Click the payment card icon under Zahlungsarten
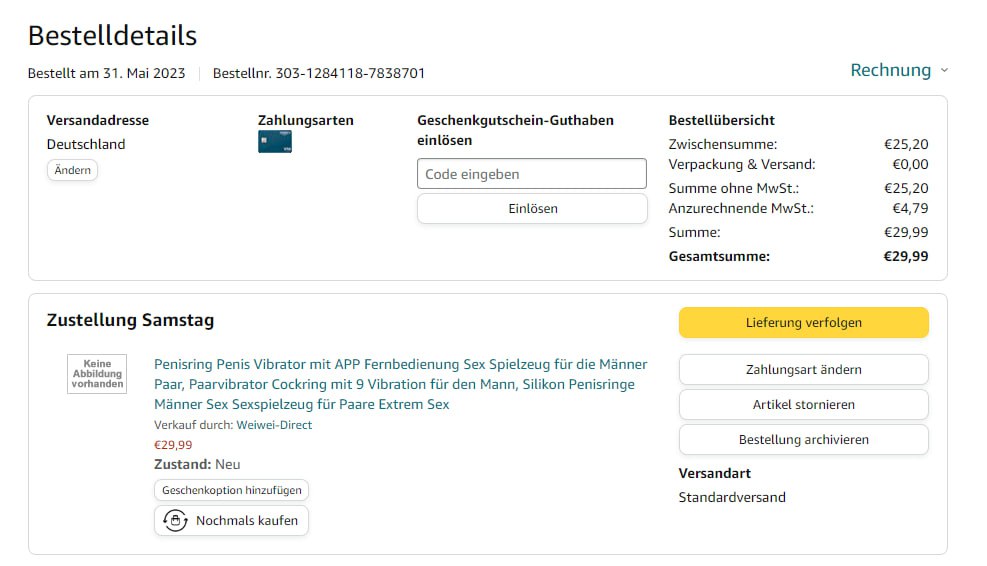Screen dimensions: 987x566 pos(275,142)
